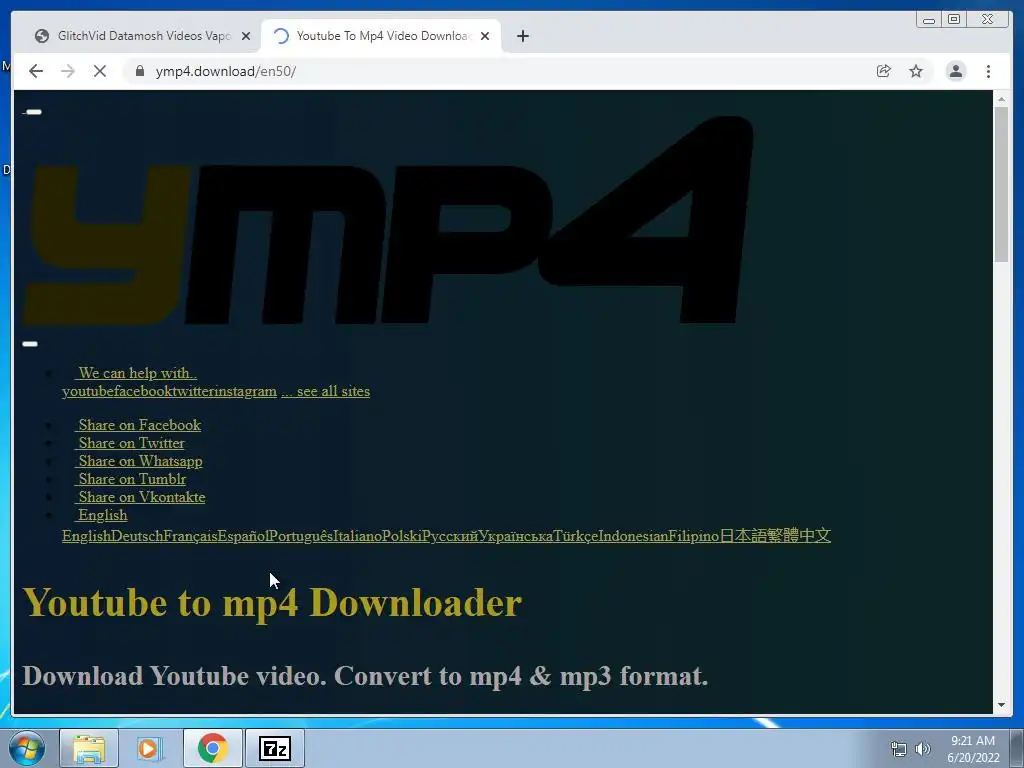Screen dimensions: 1024x768
Task: Click the disabled forward navigation arrow
Action: click(68, 71)
